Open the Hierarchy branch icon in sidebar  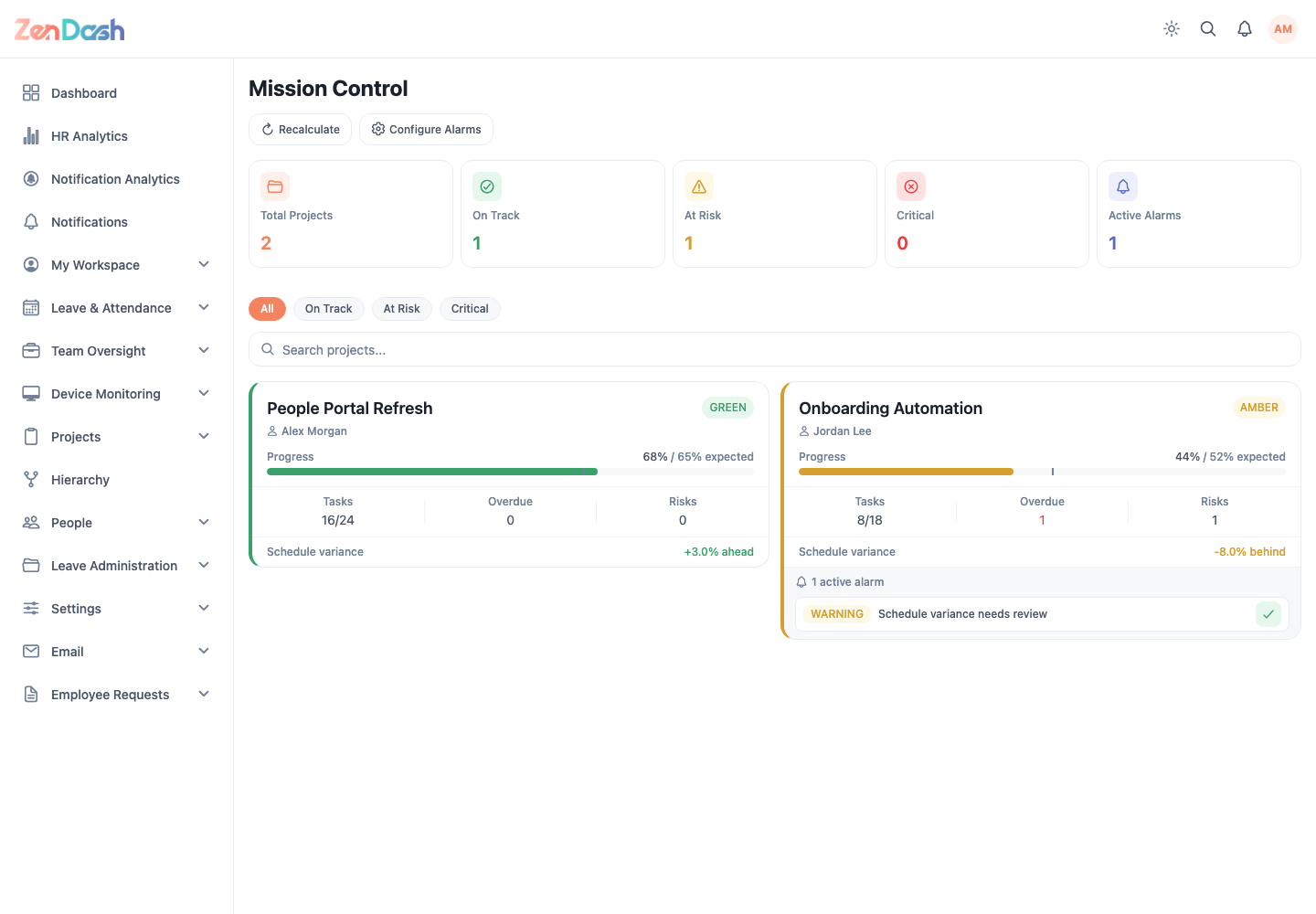point(31,480)
